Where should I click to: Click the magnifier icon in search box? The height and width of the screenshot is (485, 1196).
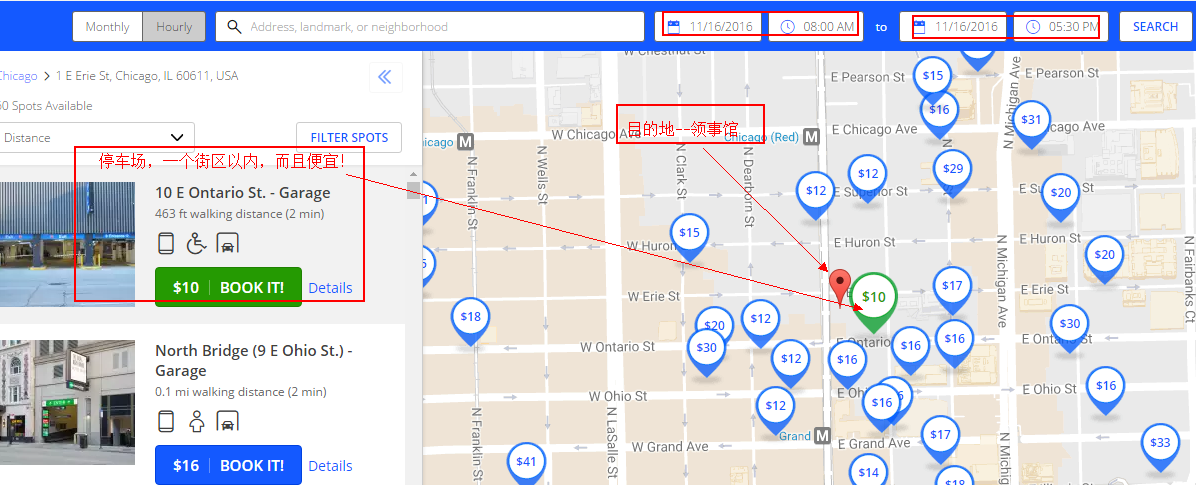(235, 27)
